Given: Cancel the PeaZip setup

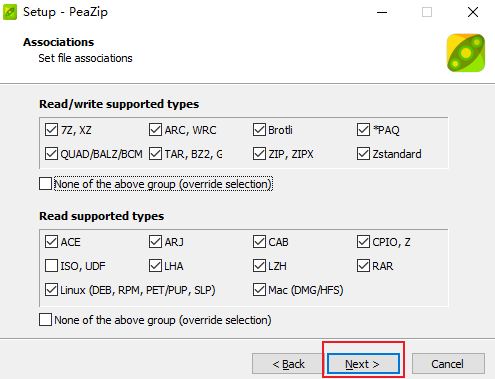Looking at the screenshot, I should (x=448, y=364).
